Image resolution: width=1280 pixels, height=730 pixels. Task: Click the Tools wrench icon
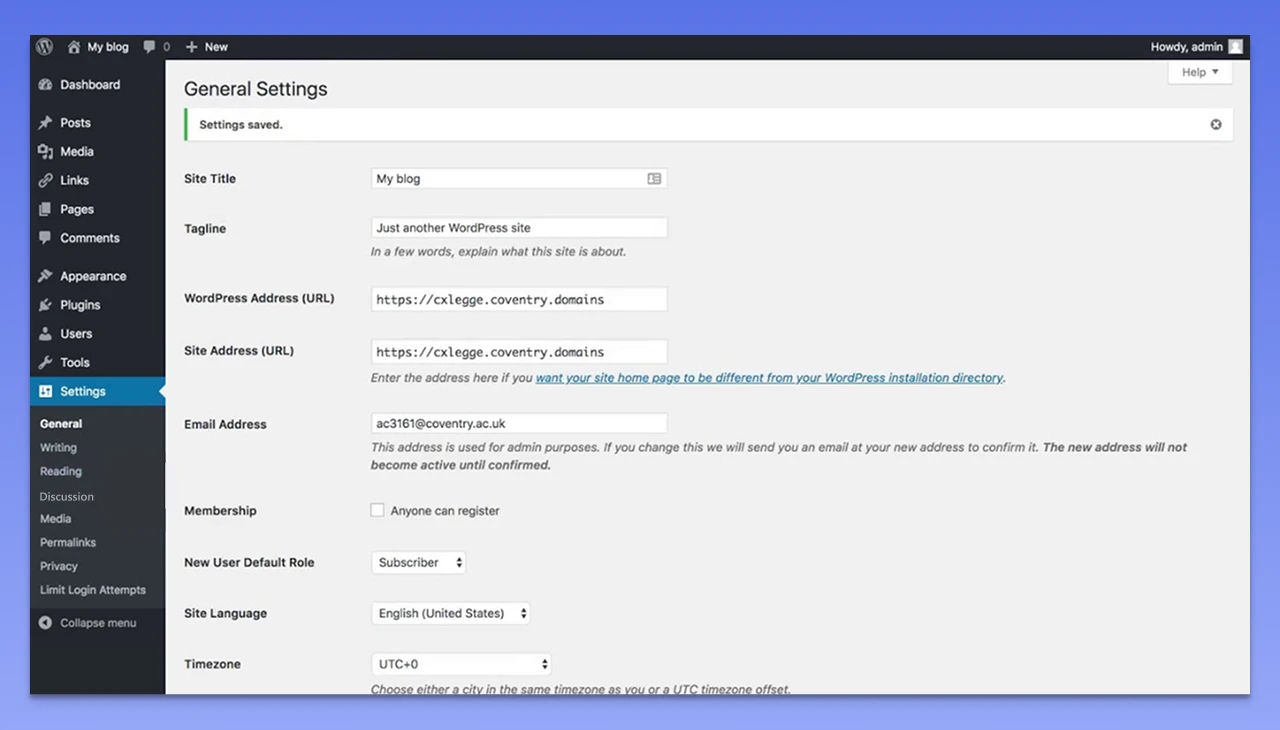coord(45,363)
